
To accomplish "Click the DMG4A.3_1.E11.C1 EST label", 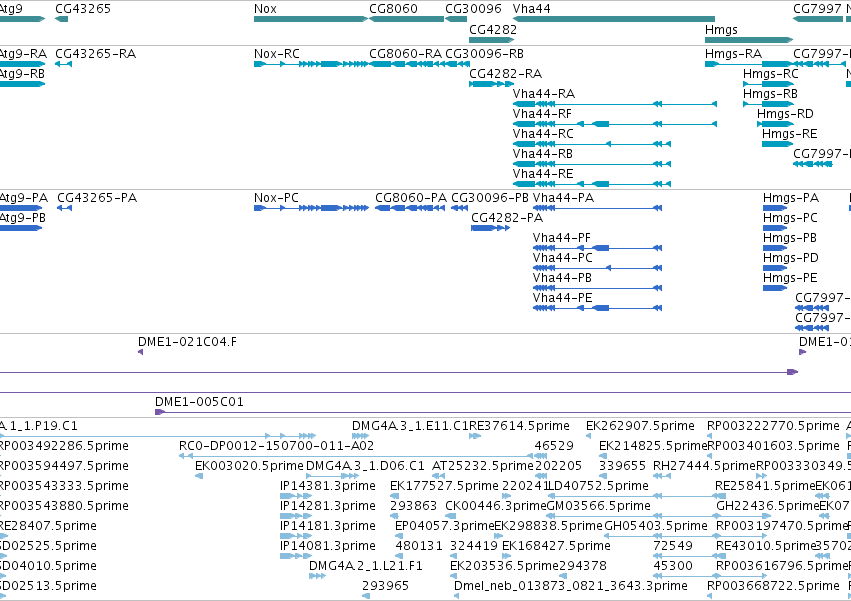I will pos(410,426).
